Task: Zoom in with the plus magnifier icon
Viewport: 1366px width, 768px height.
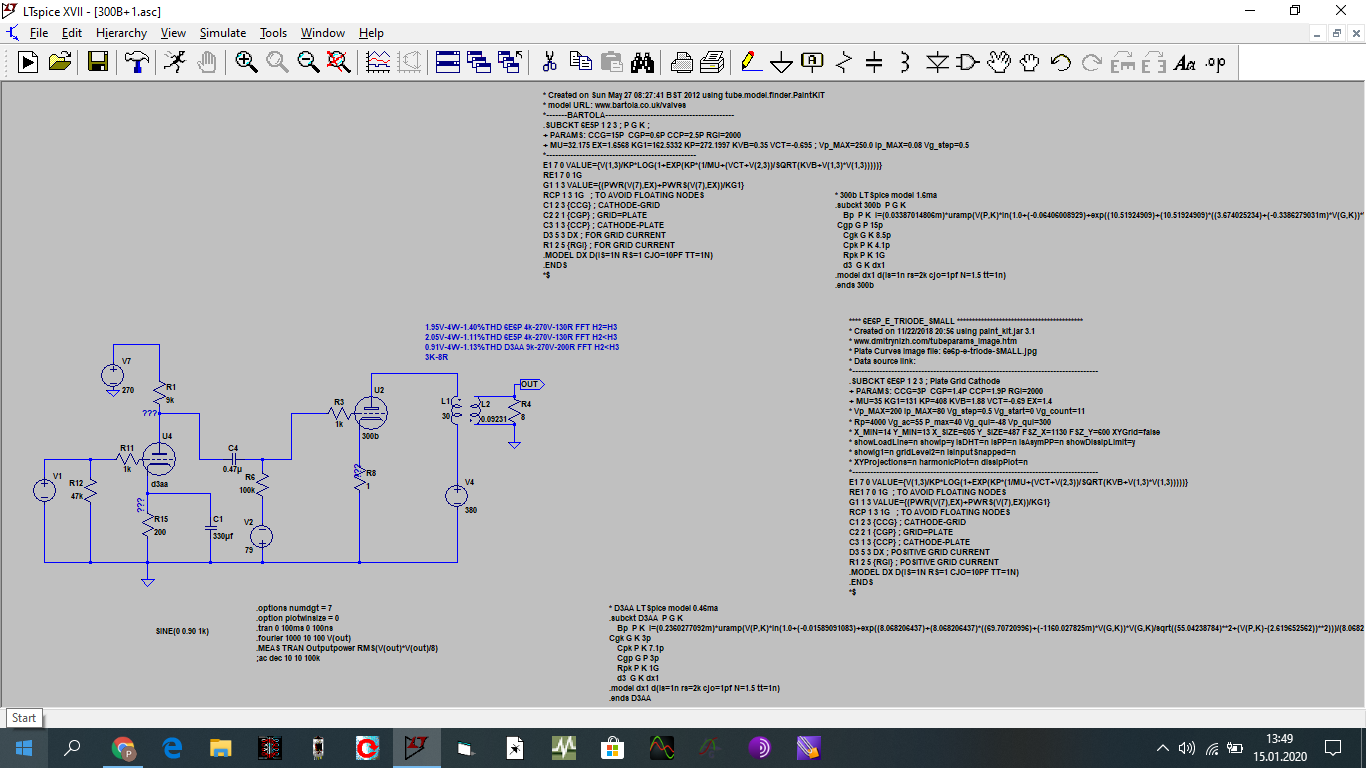Action: pyautogui.click(x=246, y=62)
